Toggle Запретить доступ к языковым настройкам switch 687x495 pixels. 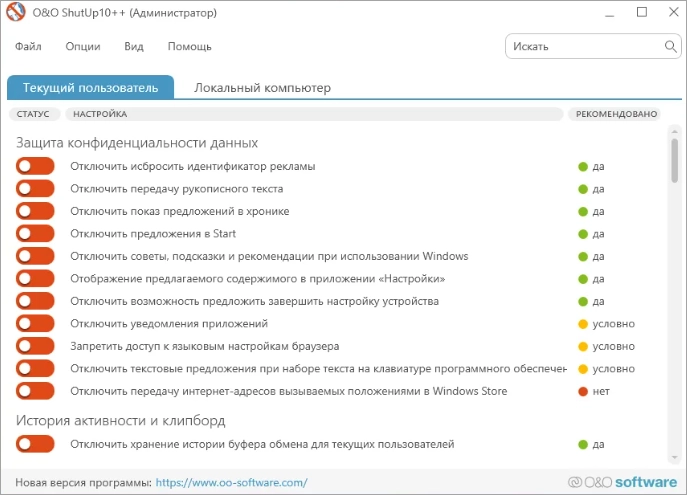click(x=35, y=346)
